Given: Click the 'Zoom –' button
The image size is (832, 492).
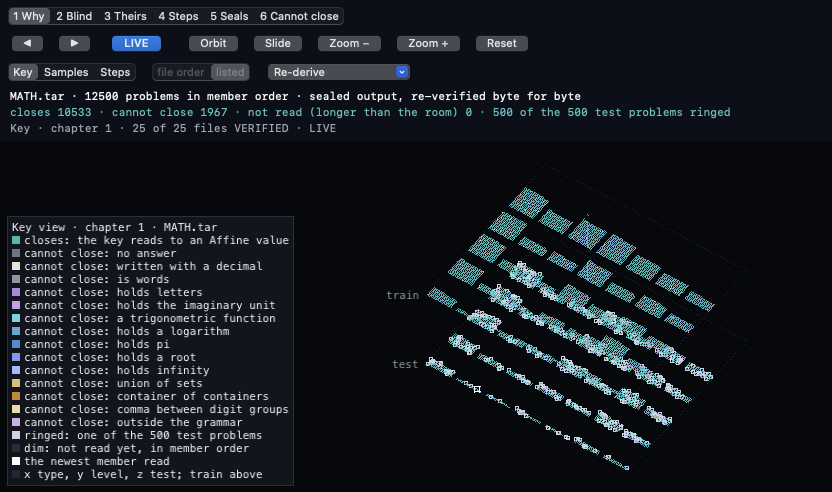Looking at the screenshot, I should [349, 44].
